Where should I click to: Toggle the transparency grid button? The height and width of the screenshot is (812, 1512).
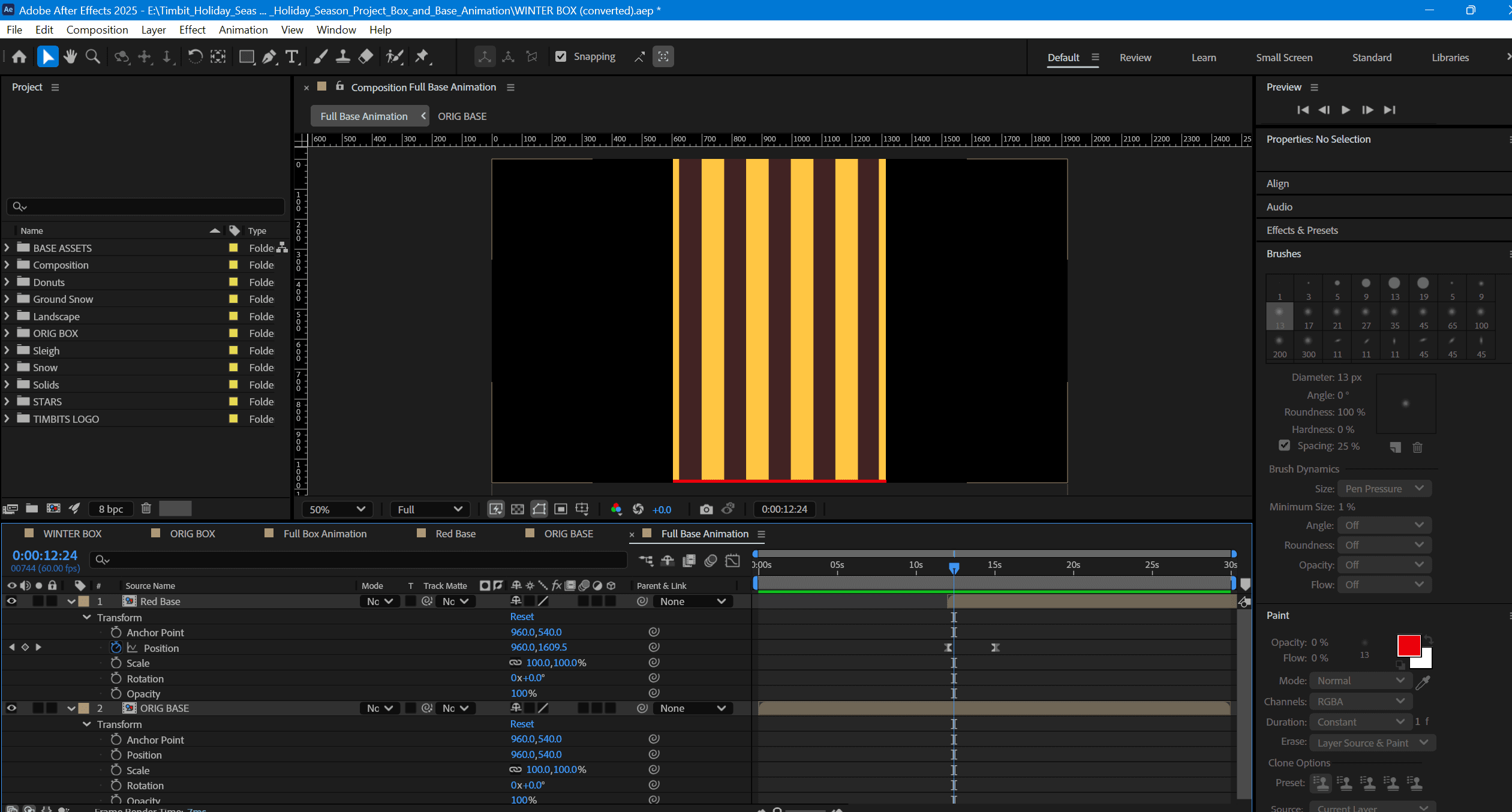[517, 509]
